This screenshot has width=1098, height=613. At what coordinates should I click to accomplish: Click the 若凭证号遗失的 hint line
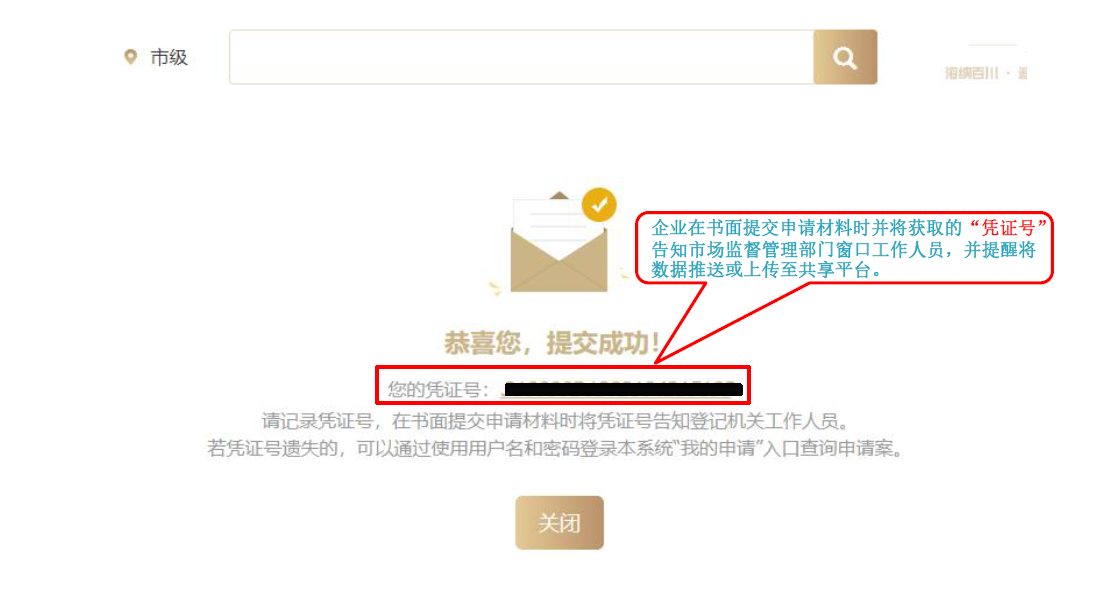[x=556, y=448]
